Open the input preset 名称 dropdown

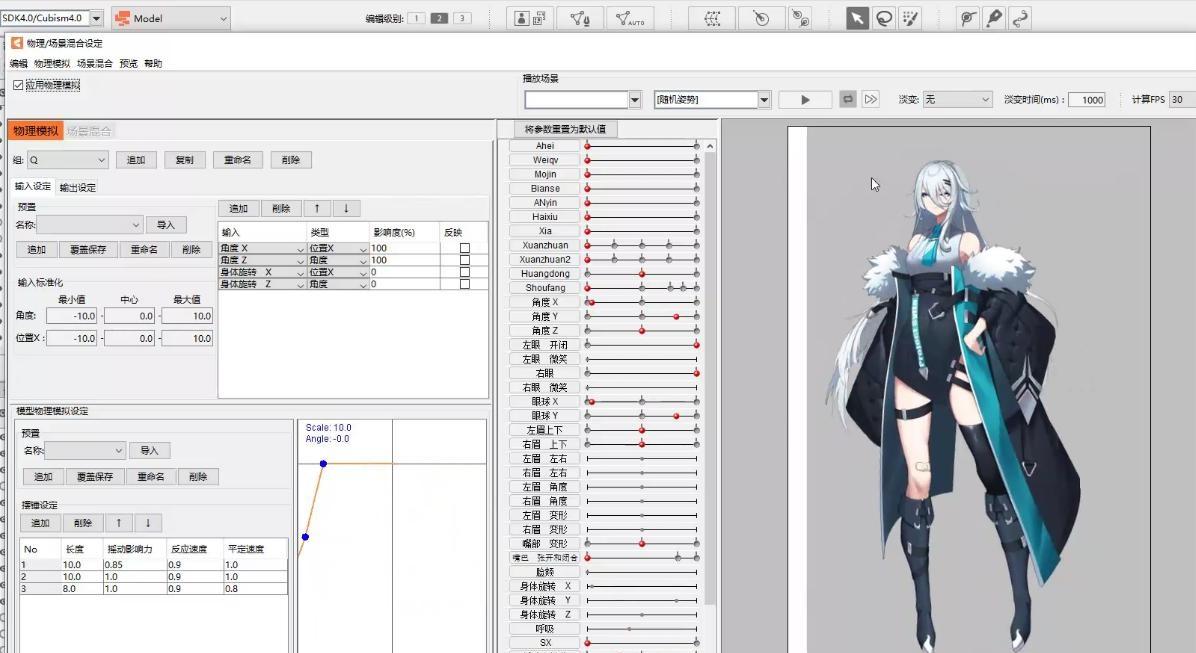[89, 225]
